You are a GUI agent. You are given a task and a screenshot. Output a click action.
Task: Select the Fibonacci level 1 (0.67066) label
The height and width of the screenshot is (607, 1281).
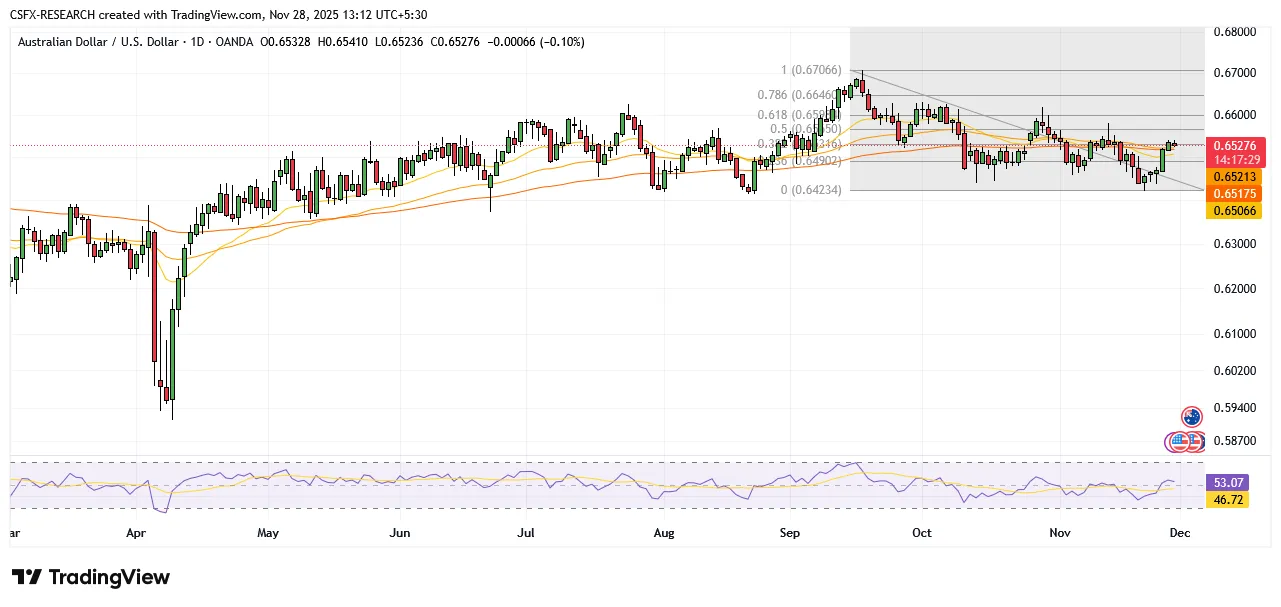click(x=809, y=71)
